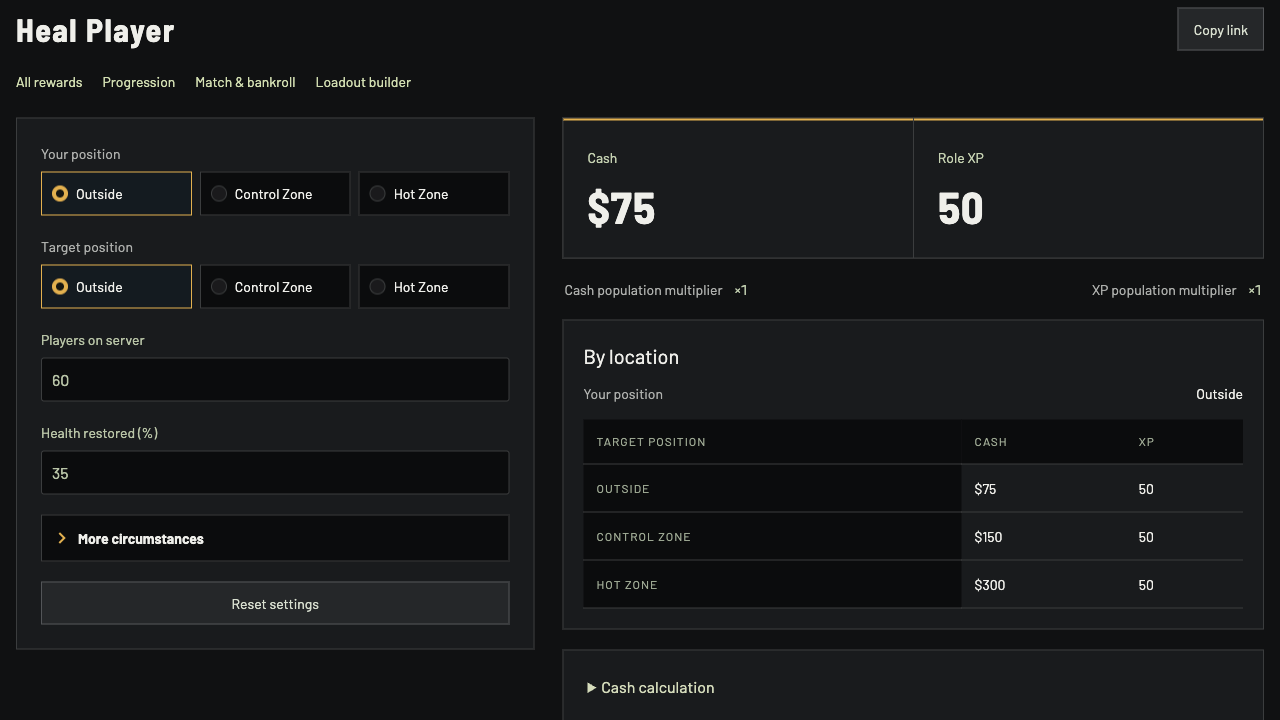Image resolution: width=1280 pixels, height=720 pixels.
Task: Select Outside for Target position
Action: (x=116, y=287)
